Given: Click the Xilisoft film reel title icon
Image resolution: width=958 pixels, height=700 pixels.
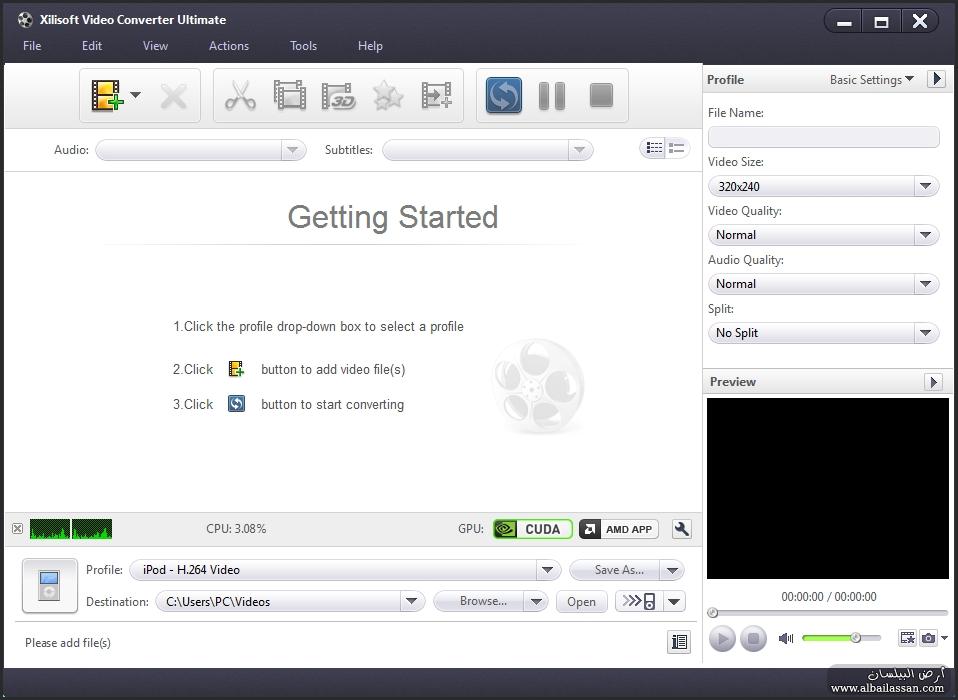Looking at the screenshot, I should [x=25, y=20].
